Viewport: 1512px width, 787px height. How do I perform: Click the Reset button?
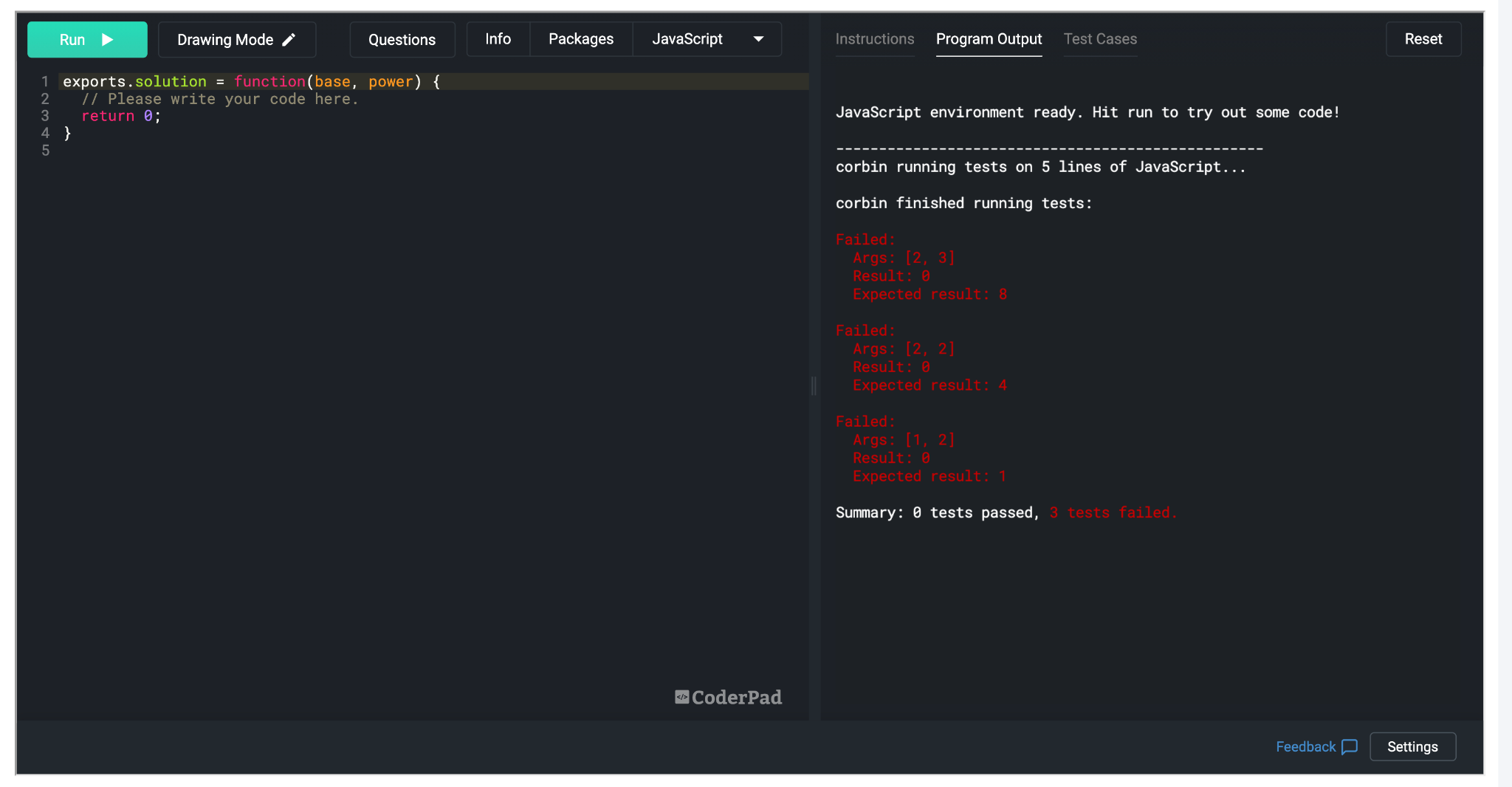1423,39
